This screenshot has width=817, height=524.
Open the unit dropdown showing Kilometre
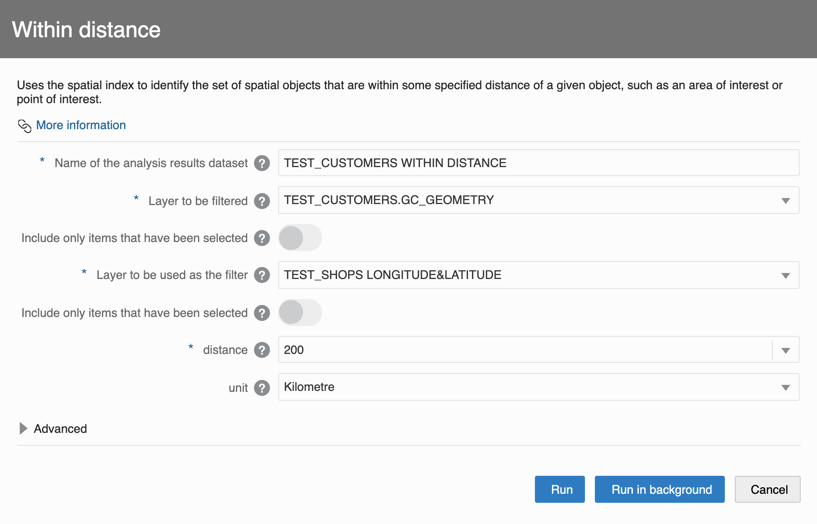click(785, 388)
